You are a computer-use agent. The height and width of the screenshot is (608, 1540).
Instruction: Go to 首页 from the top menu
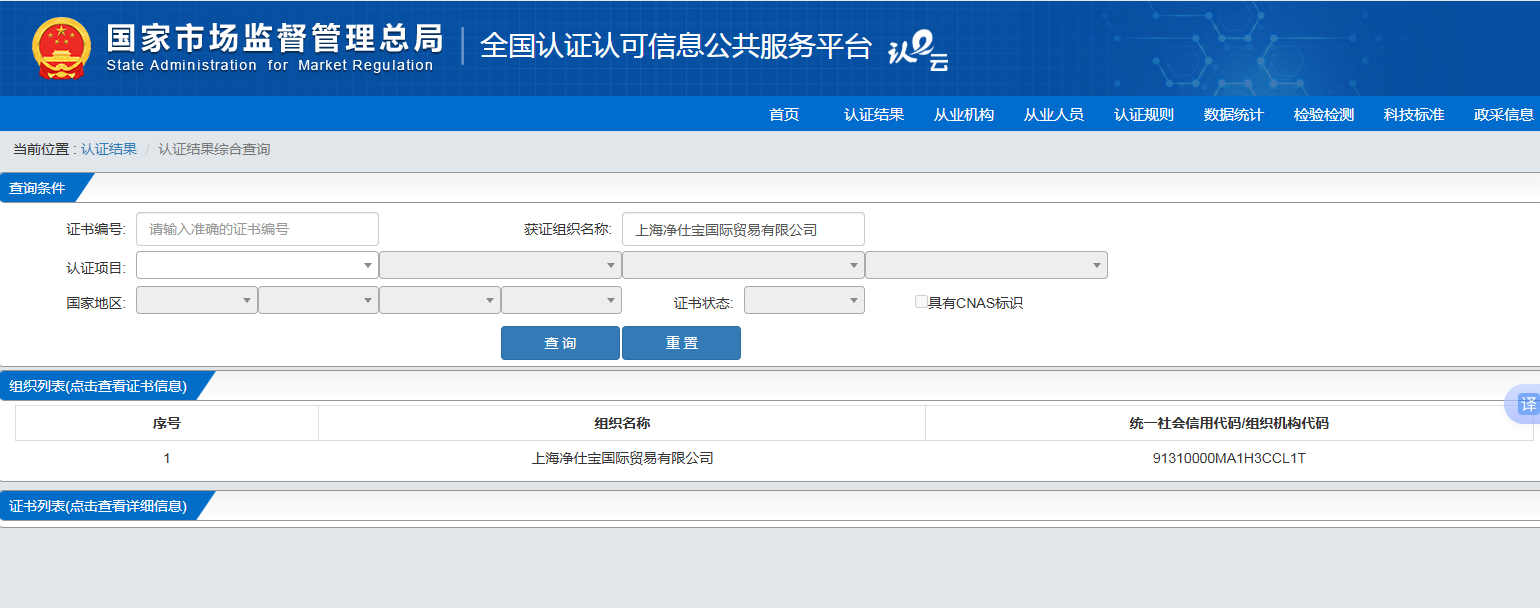pyautogui.click(x=784, y=114)
